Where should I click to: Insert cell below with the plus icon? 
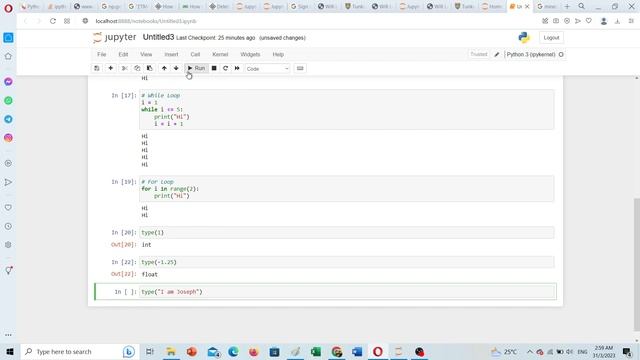click(111, 69)
